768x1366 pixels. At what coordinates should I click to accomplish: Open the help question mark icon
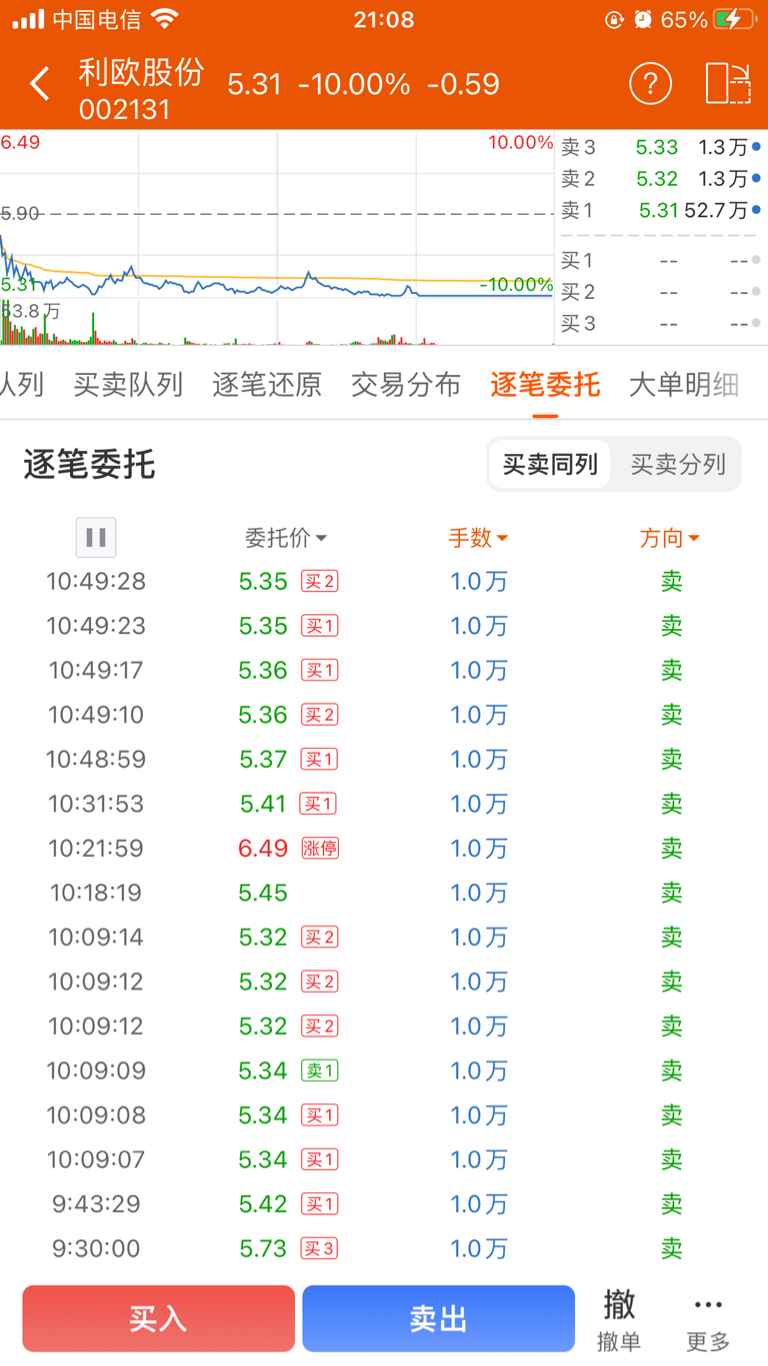(650, 84)
